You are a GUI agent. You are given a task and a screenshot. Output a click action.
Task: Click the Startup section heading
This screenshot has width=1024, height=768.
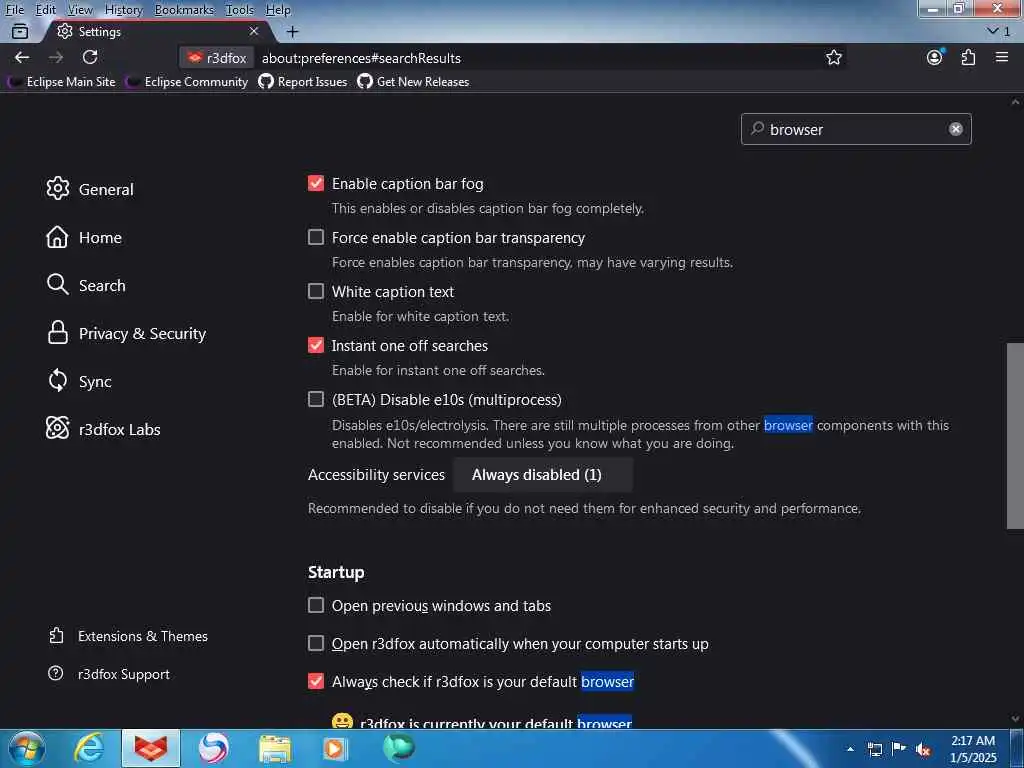pyautogui.click(x=336, y=572)
